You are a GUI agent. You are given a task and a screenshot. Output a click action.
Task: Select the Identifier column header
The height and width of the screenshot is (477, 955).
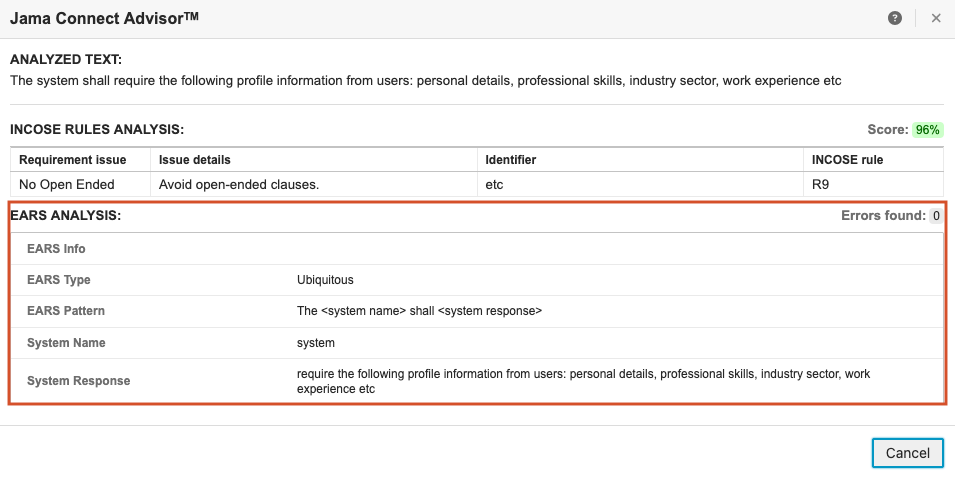511,160
